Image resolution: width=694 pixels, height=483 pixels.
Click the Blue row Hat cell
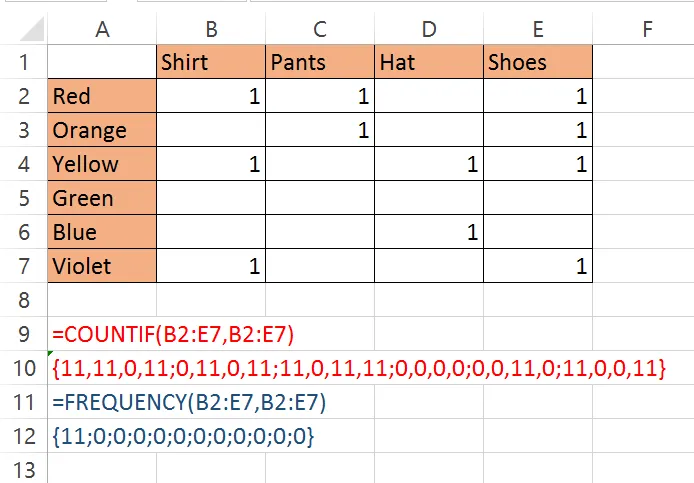coord(429,232)
